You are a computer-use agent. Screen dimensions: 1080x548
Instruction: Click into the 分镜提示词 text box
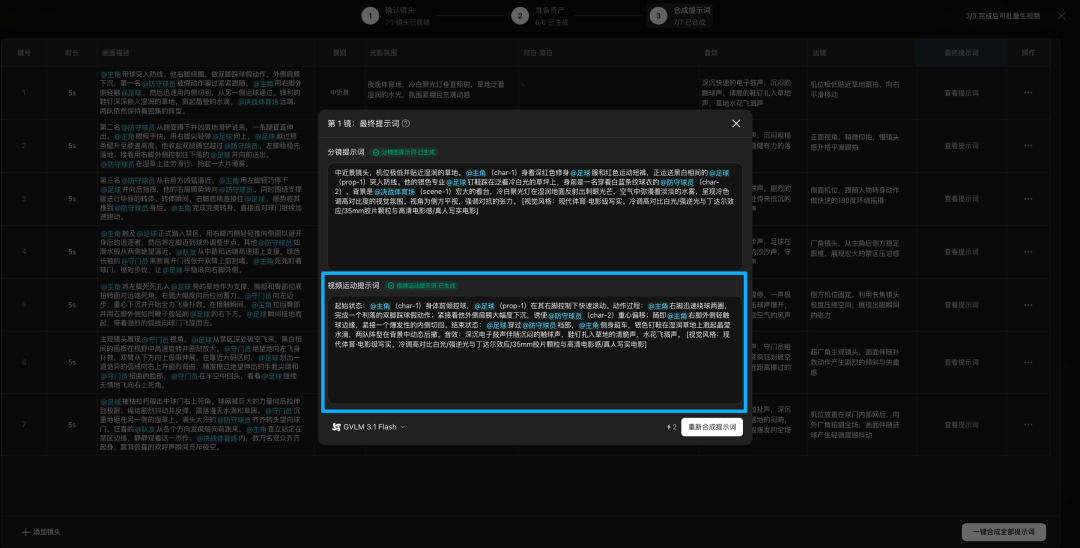534,216
